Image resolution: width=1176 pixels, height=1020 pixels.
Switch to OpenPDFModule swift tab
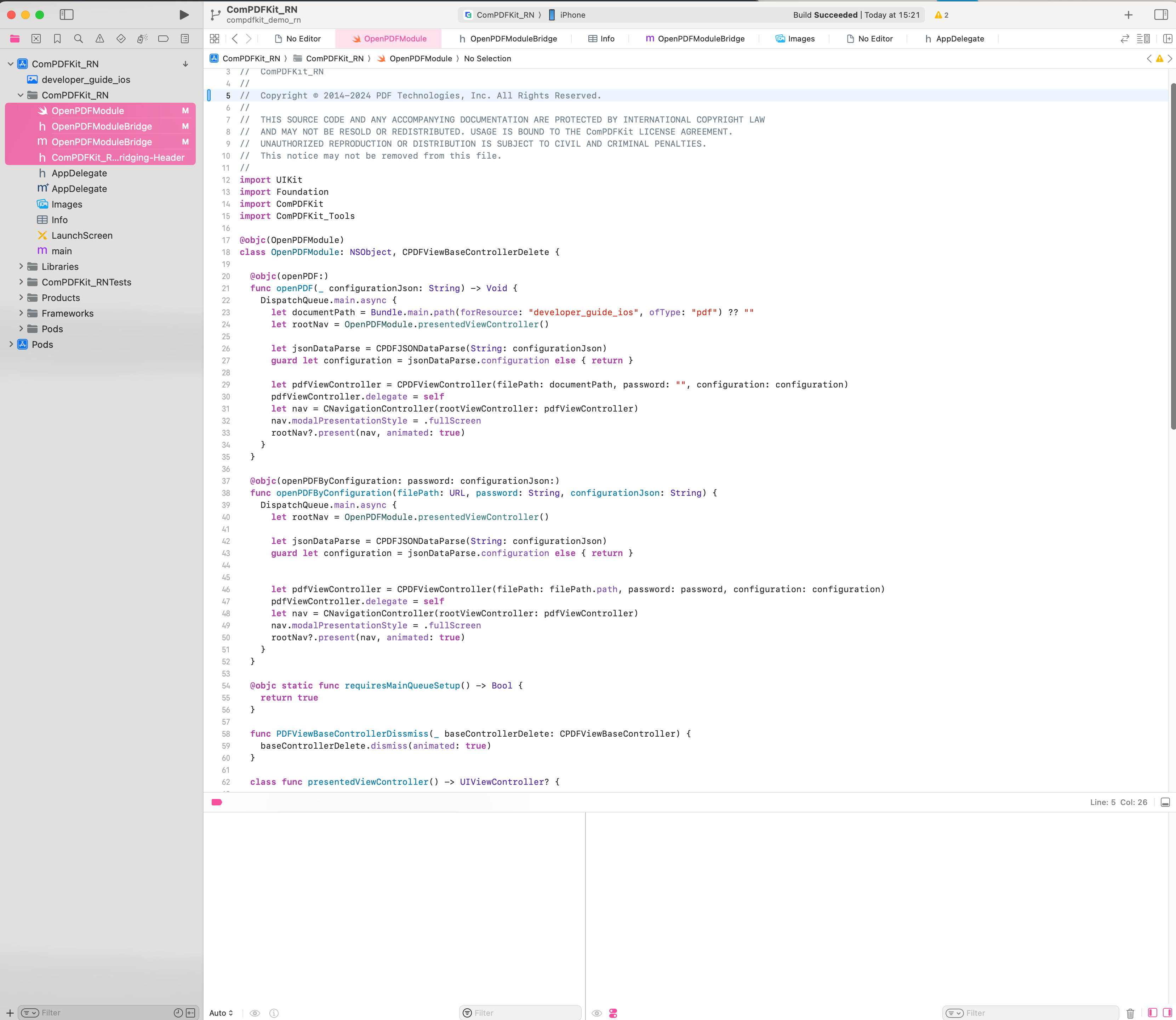pos(389,39)
